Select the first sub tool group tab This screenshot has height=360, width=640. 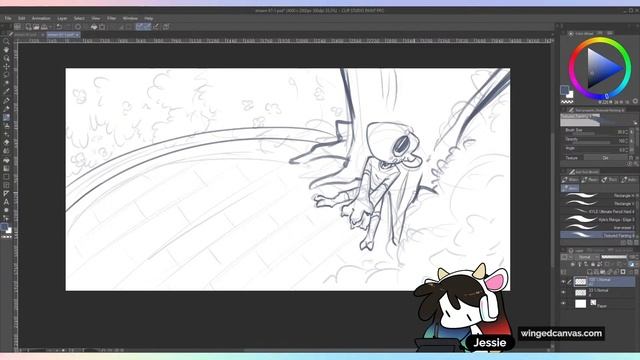coord(570,180)
